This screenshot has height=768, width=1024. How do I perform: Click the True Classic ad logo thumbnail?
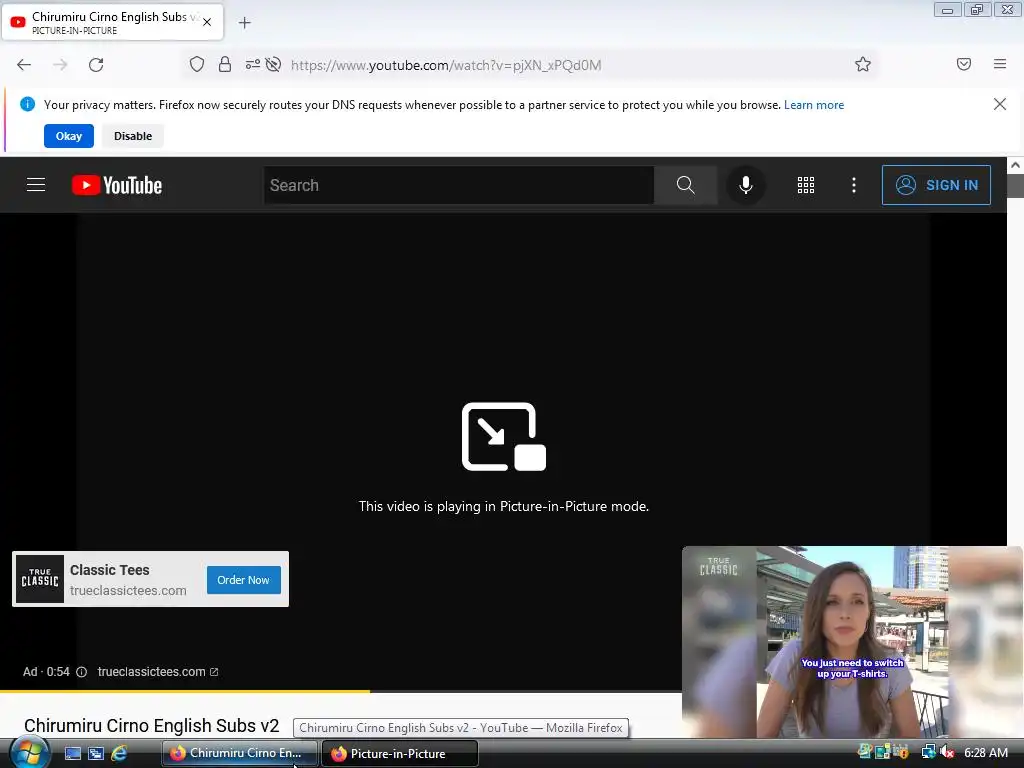pyautogui.click(x=40, y=579)
